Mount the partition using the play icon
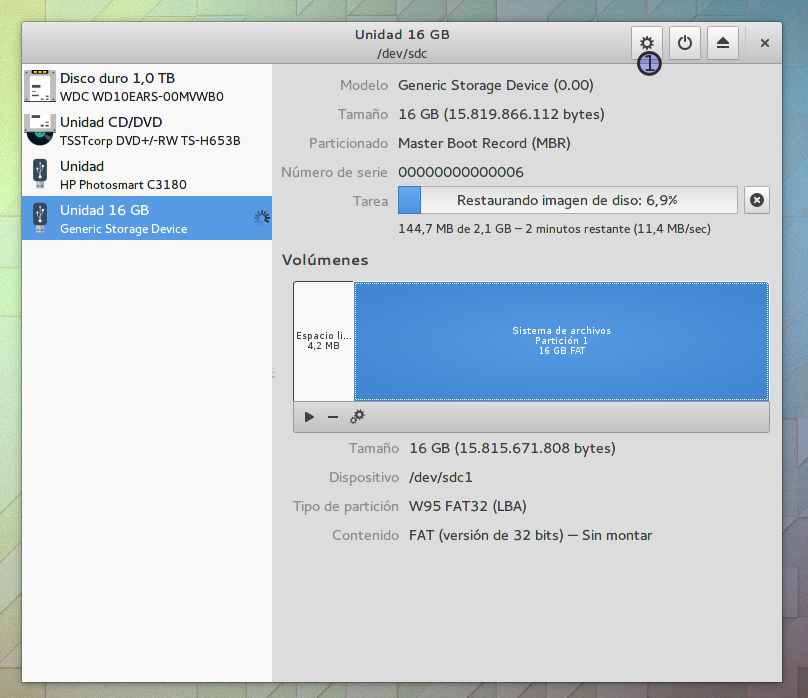 tap(309, 417)
